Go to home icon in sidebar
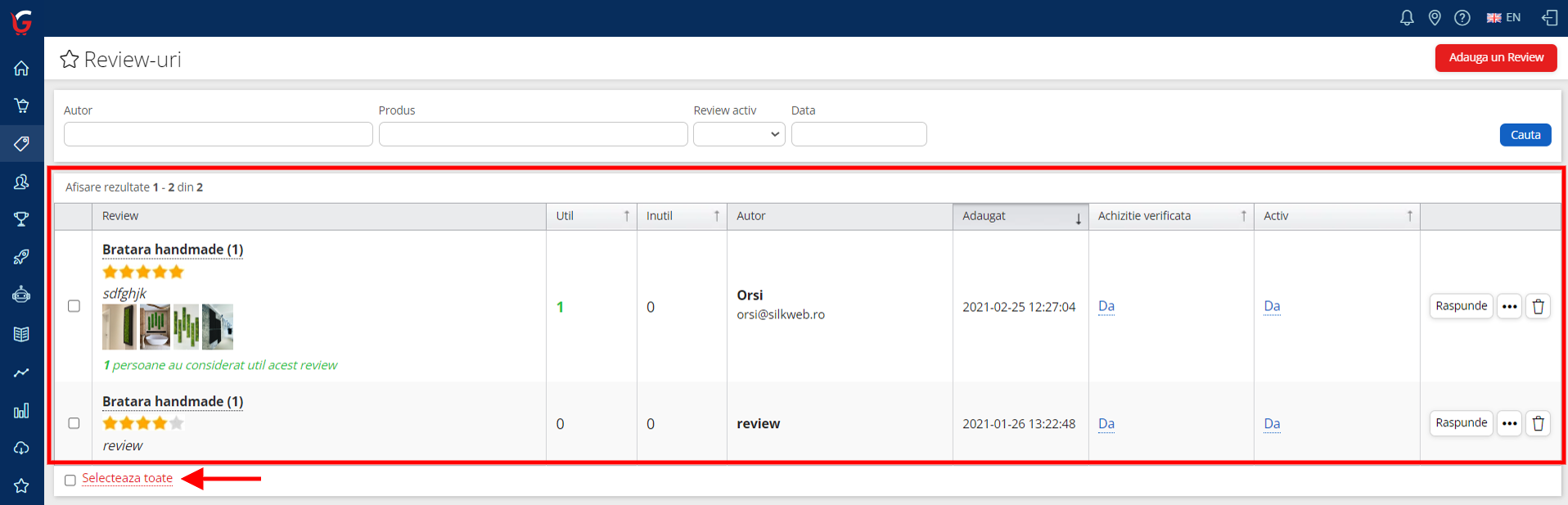 [x=21, y=68]
